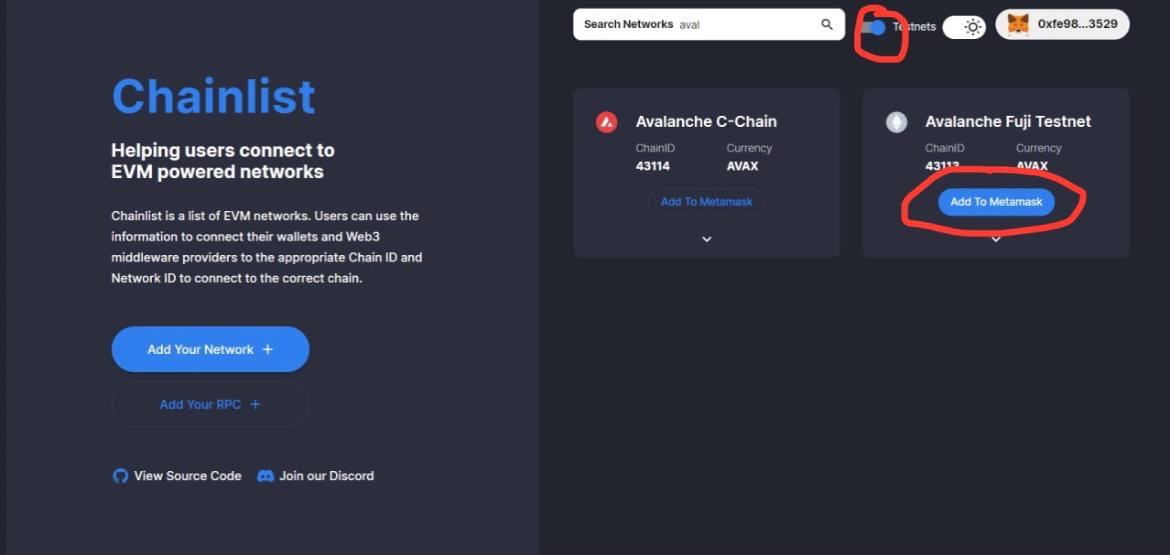Add Avalanche Fuji Testnet to Metamask
Viewport: 1170px width, 555px height.
pyautogui.click(x=996, y=202)
